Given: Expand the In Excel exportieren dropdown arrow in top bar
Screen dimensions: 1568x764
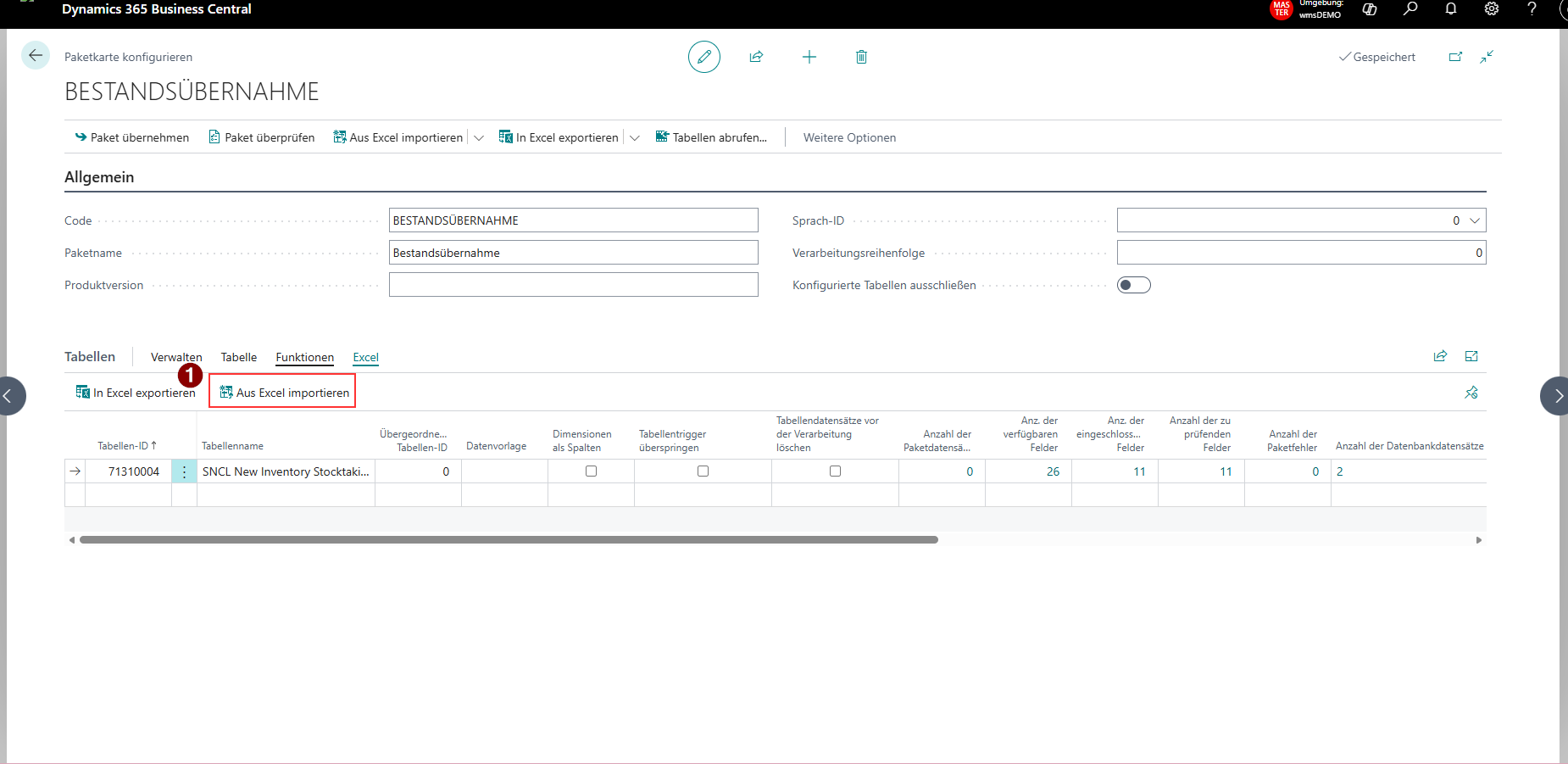Looking at the screenshot, I should pyautogui.click(x=635, y=137).
